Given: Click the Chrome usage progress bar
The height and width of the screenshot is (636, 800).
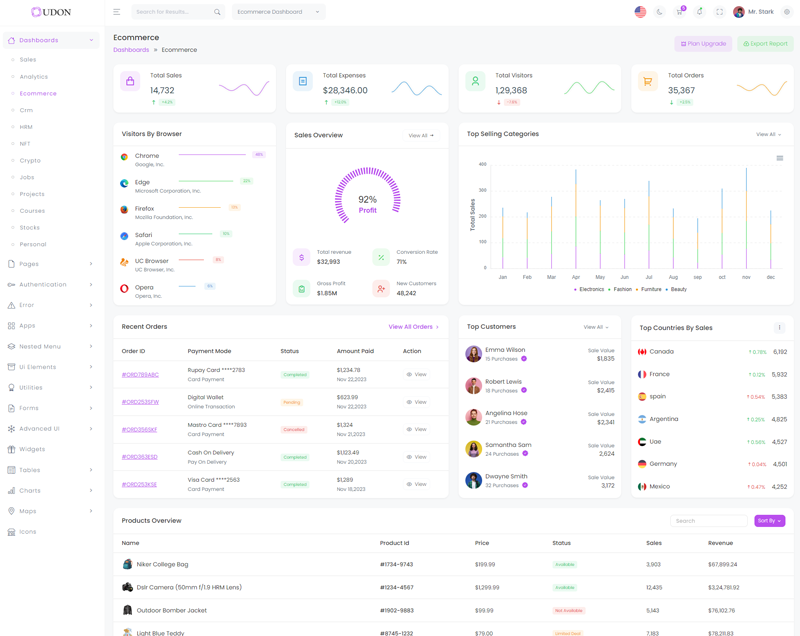Looking at the screenshot, I should pos(212,155).
